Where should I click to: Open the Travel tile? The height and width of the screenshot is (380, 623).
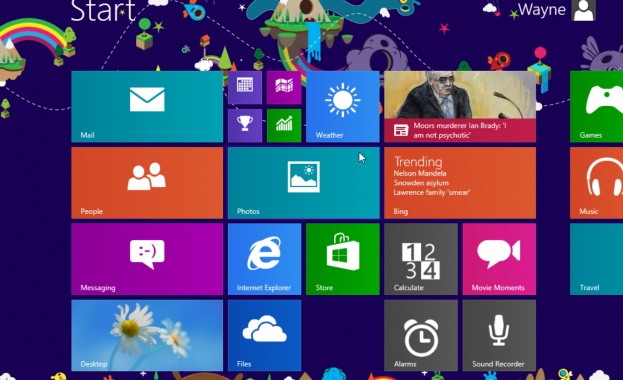[596, 259]
